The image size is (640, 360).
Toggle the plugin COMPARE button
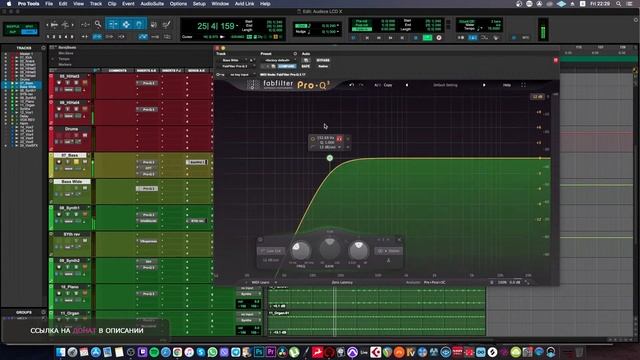[x=286, y=66]
